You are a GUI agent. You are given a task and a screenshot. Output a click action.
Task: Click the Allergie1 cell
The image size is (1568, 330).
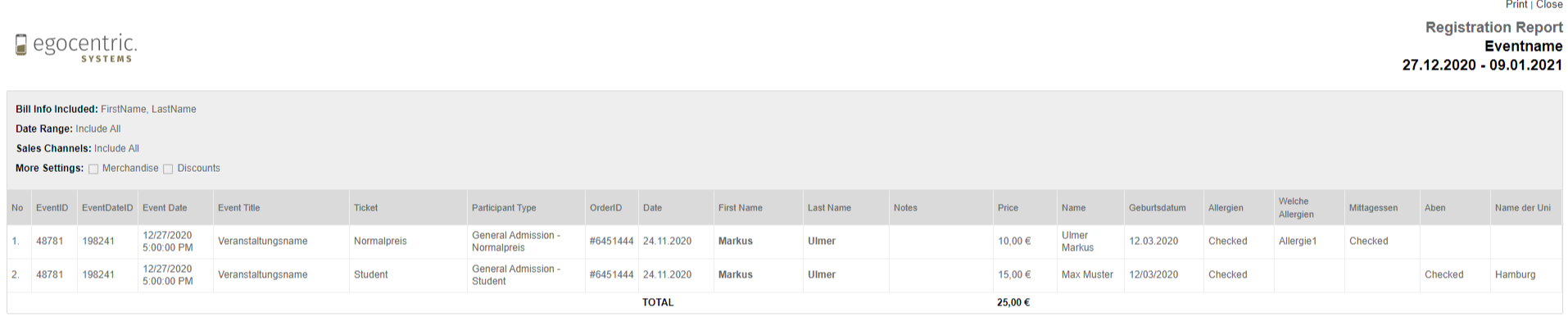(1298, 242)
